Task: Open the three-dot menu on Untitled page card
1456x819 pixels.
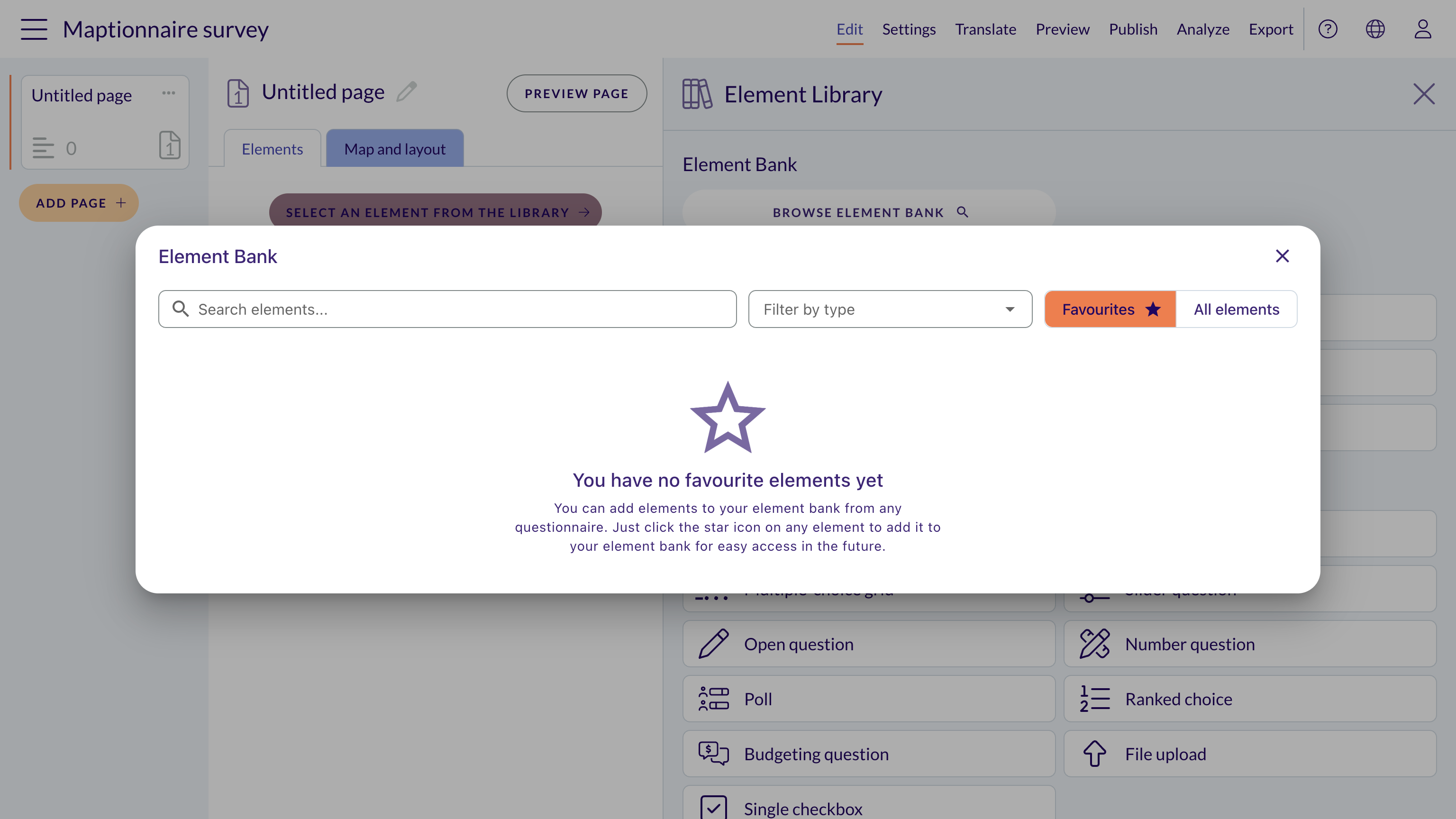Action: pos(168,93)
